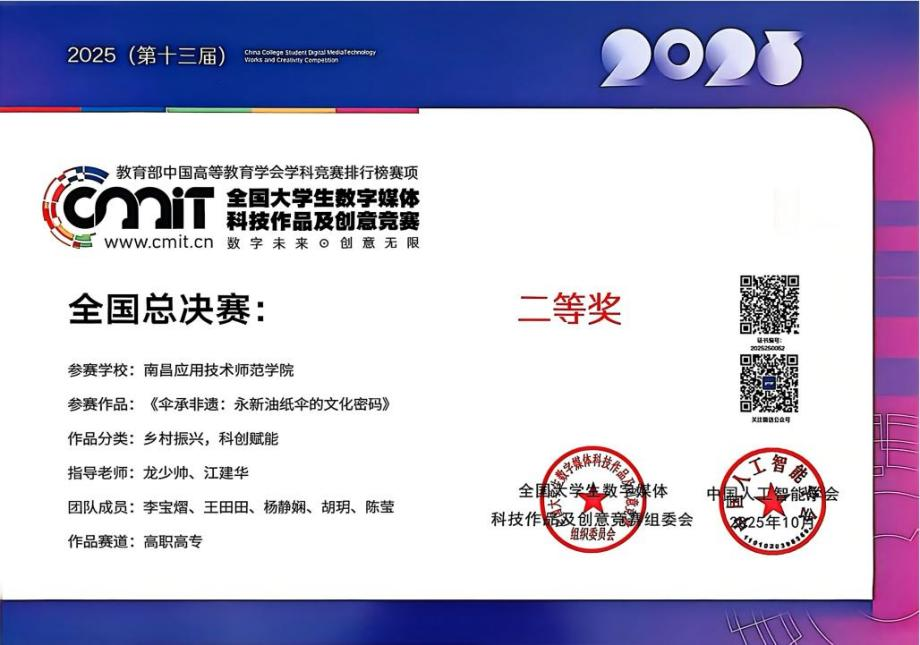Click the CMIT competition logo
Viewport: 920px width, 645px height.
(130, 207)
